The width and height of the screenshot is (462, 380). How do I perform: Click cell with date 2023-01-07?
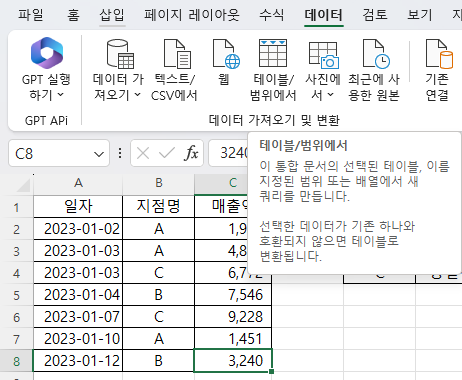(78, 317)
